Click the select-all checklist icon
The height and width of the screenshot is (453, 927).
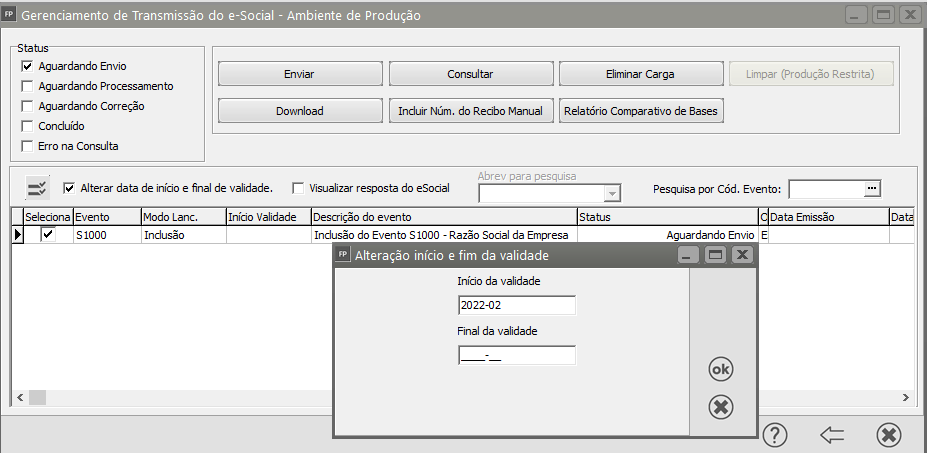pos(37,188)
